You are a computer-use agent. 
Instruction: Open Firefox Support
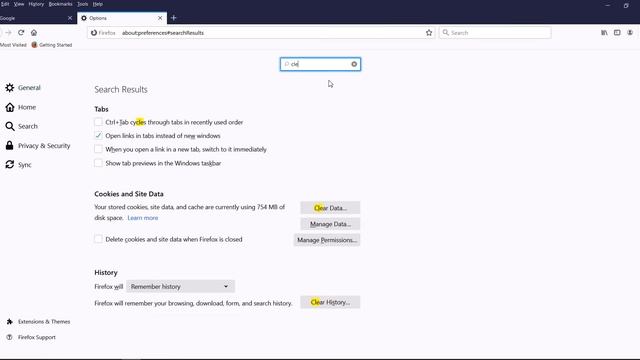31,337
